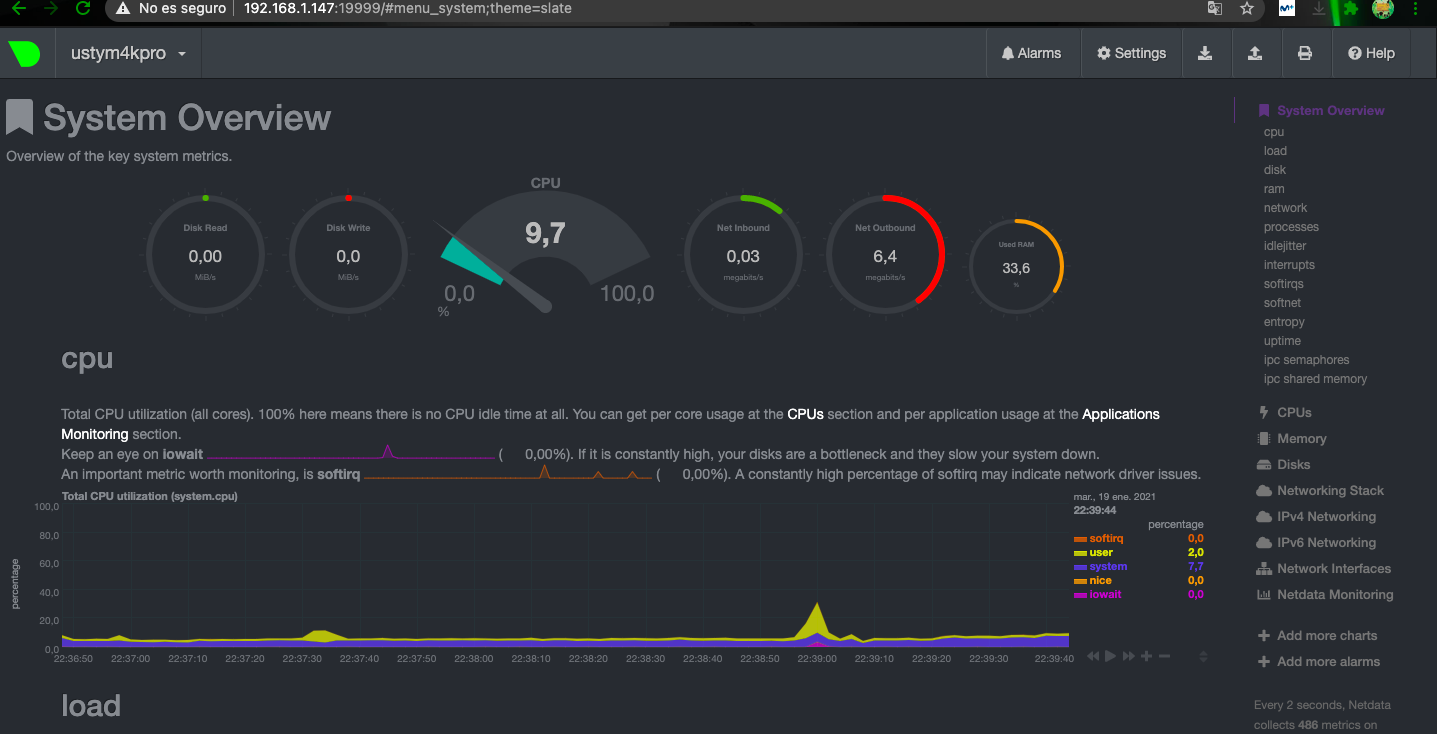Toggle the softirq series in chart legend

(1106, 539)
